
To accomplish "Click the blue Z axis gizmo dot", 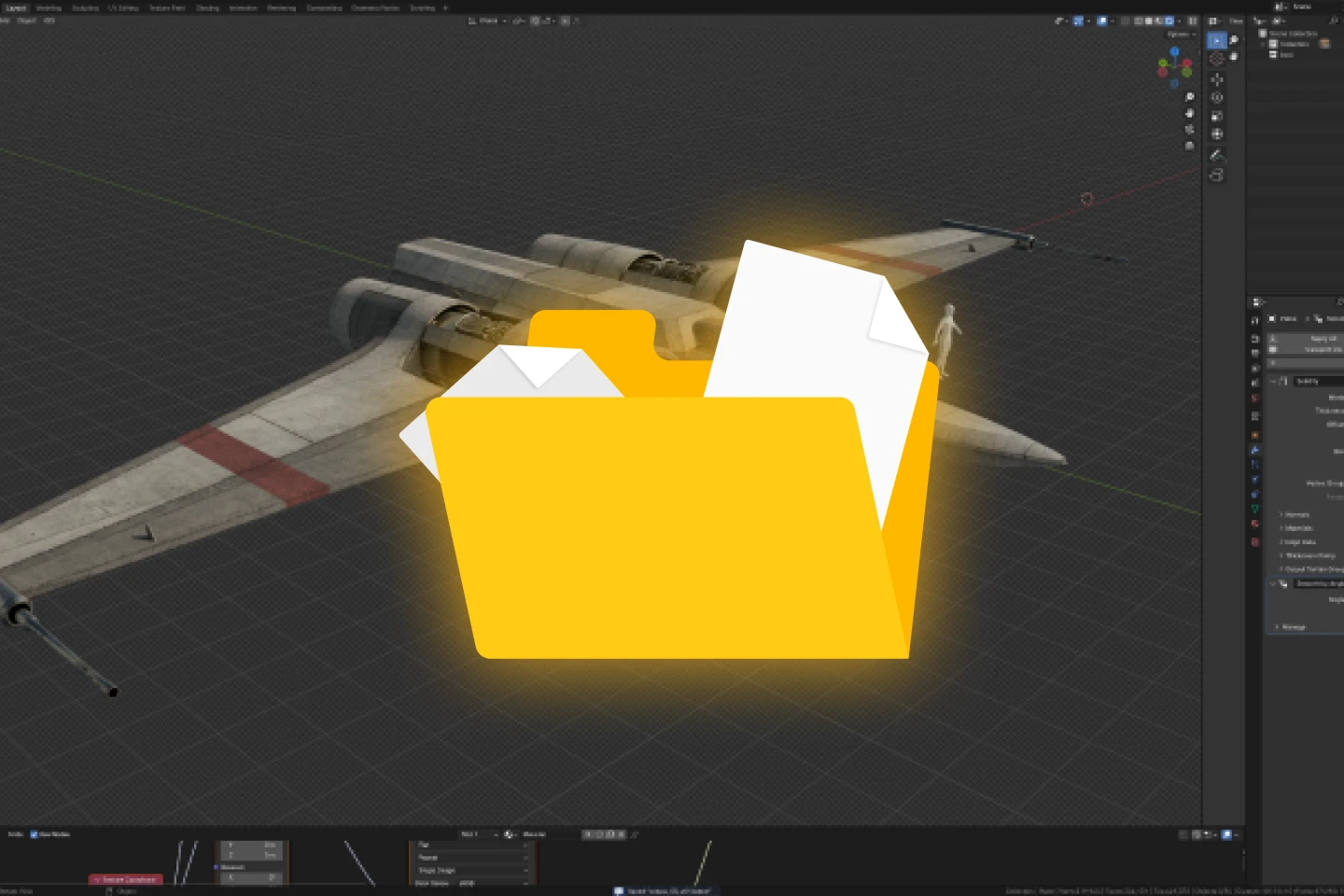I will (x=1175, y=52).
